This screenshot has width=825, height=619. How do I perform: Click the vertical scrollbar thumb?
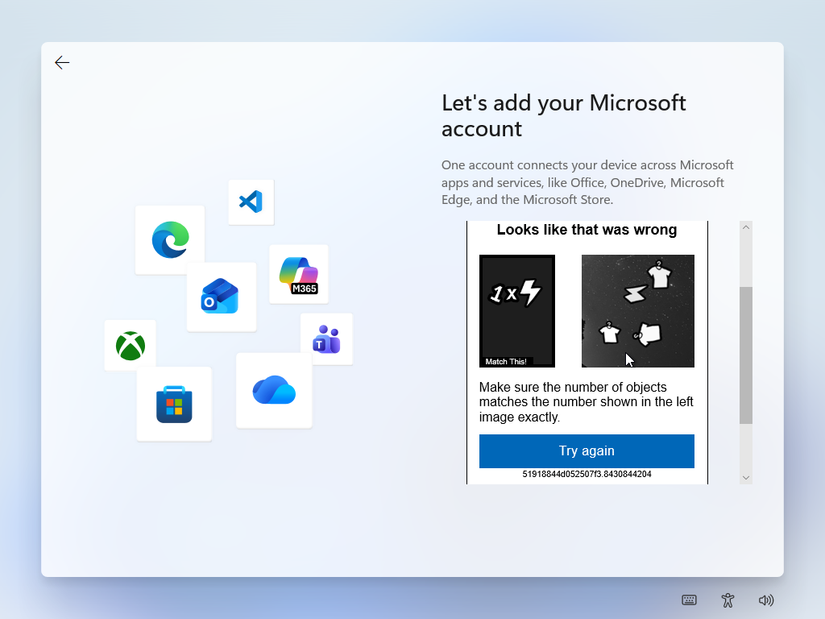pyautogui.click(x=746, y=355)
